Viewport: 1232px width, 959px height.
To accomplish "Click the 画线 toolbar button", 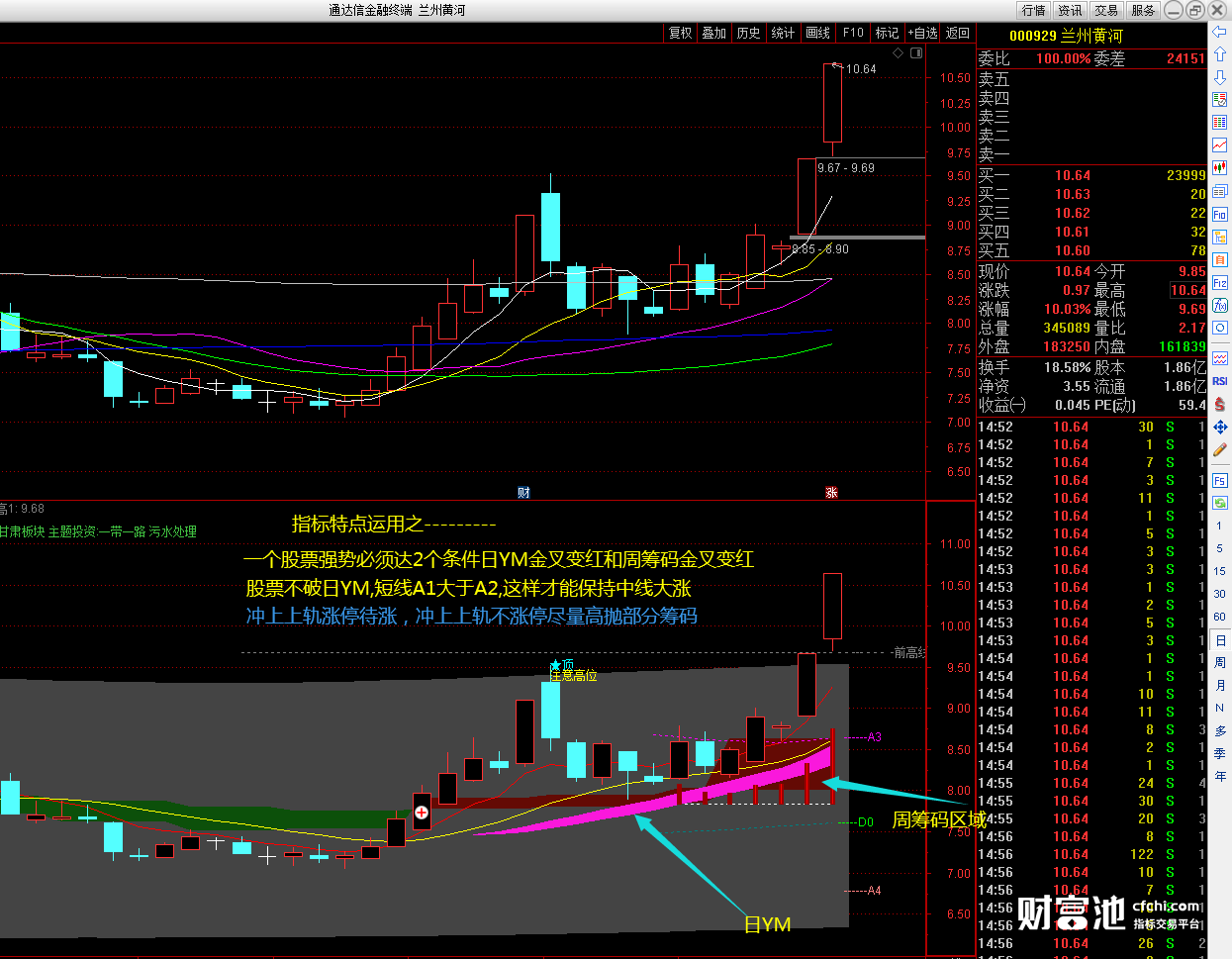I will point(818,33).
